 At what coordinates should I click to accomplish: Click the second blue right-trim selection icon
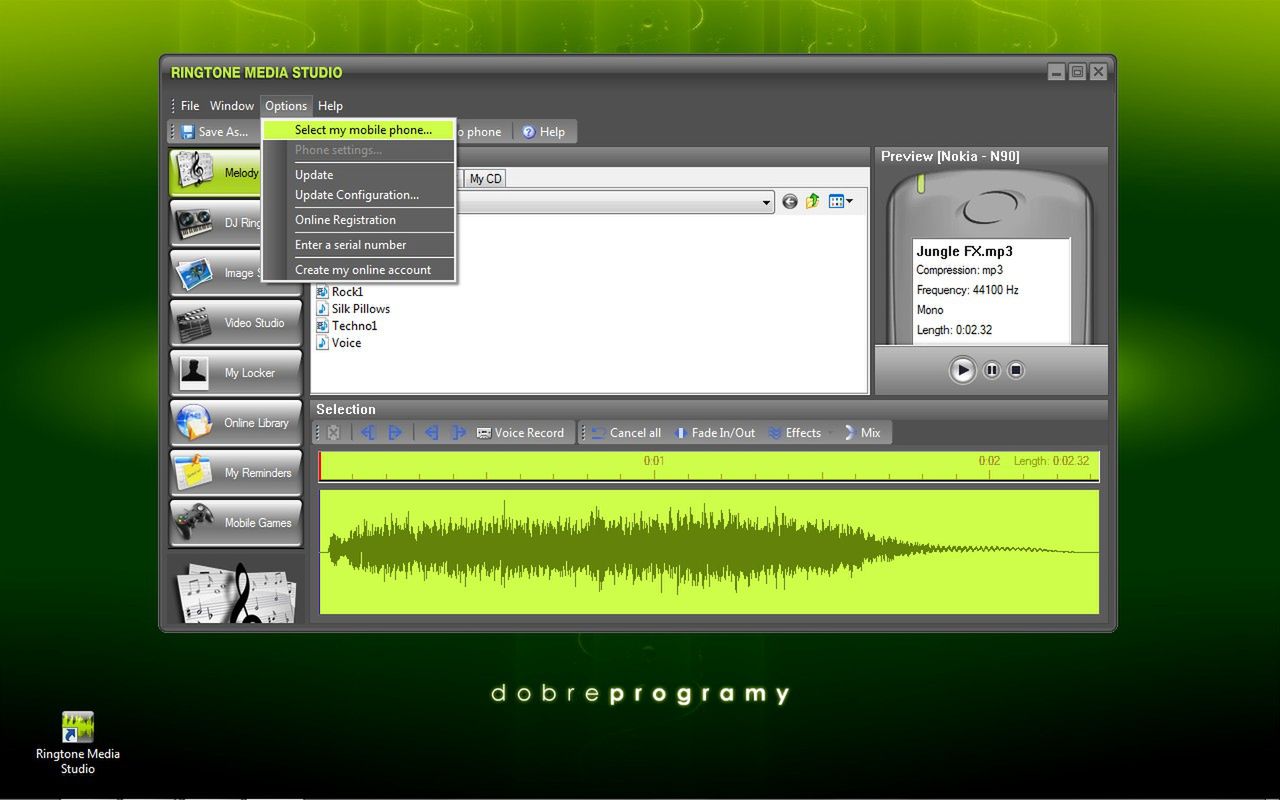(459, 432)
